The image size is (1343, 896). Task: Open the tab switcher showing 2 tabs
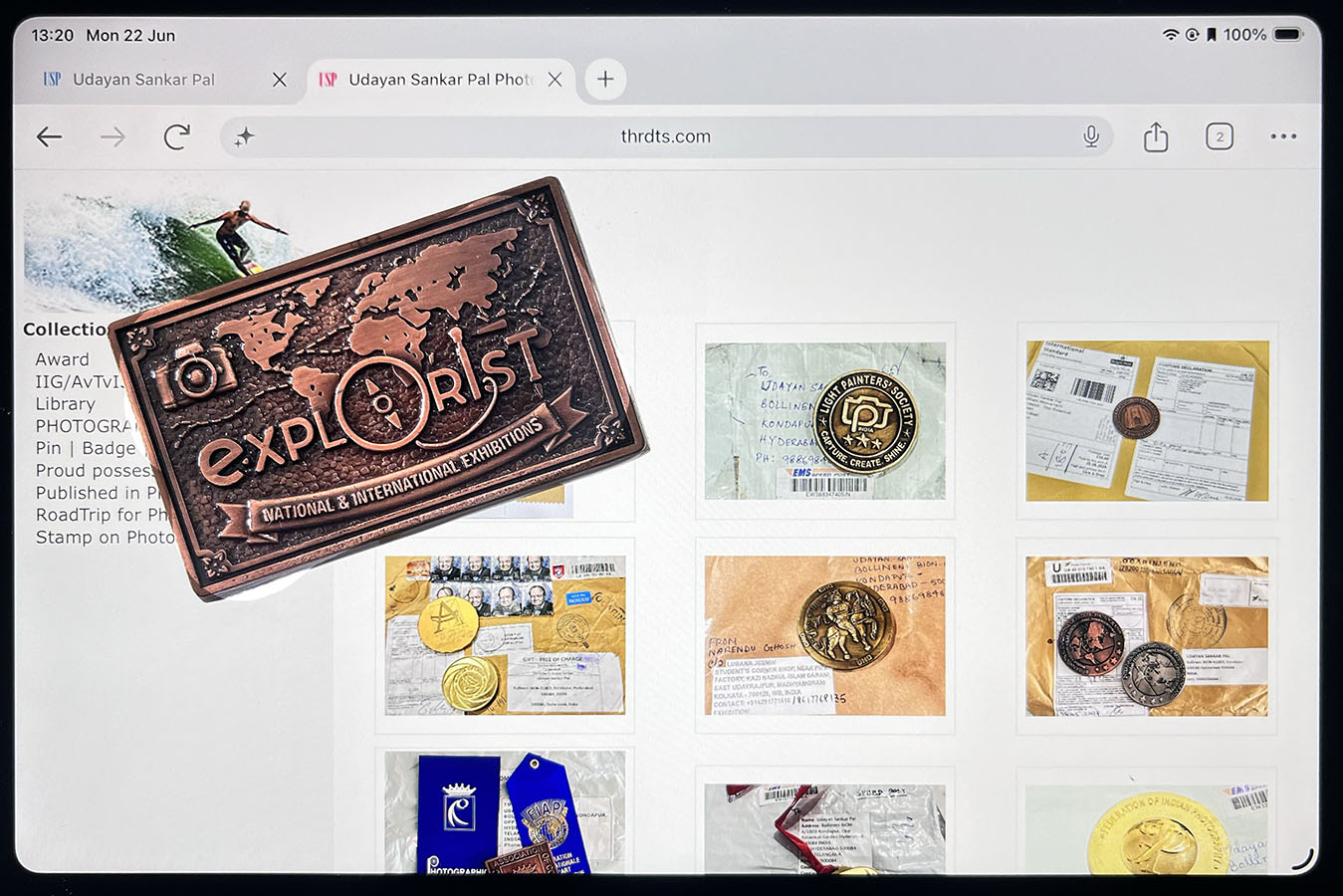(x=1219, y=136)
